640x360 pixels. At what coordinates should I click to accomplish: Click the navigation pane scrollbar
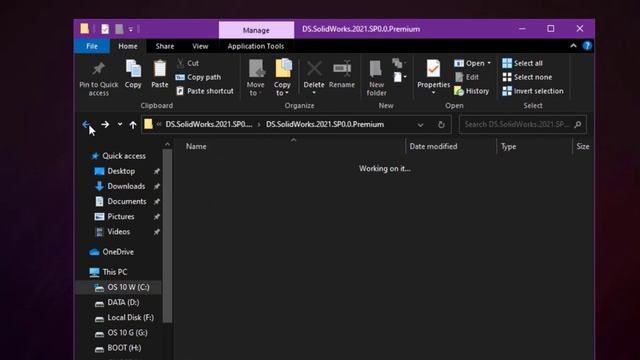[x=167, y=235]
